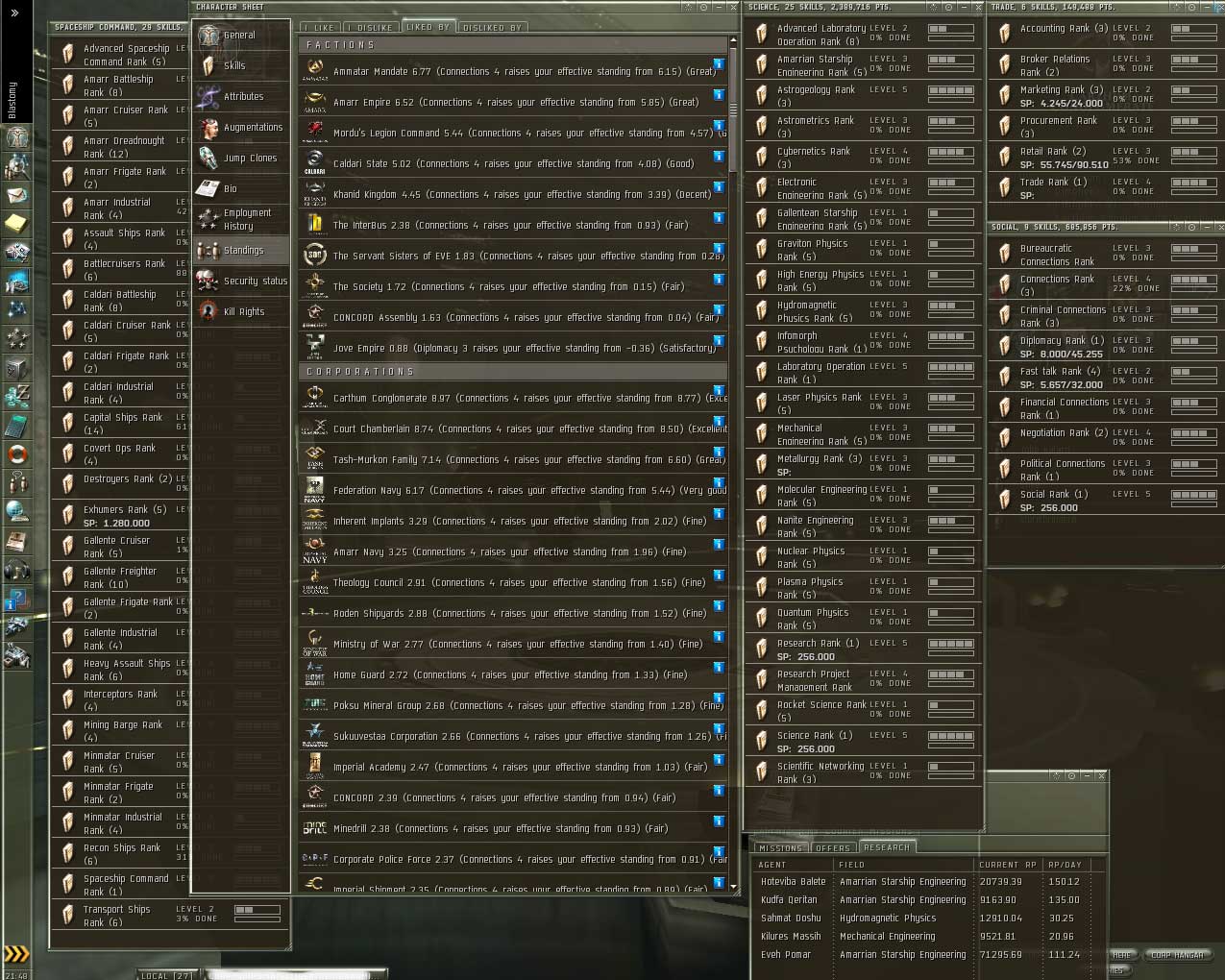Select the LIKED BY standings tab
1225x980 pixels.
tap(429, 27)
